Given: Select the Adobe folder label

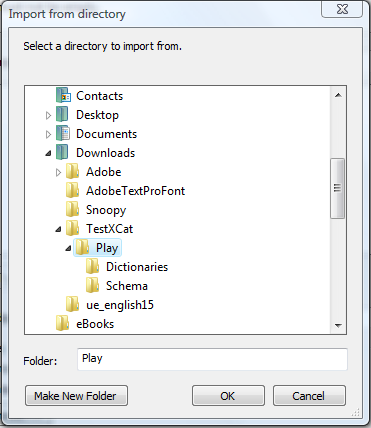Looking at the screenshot, I should tap(103, 172).
